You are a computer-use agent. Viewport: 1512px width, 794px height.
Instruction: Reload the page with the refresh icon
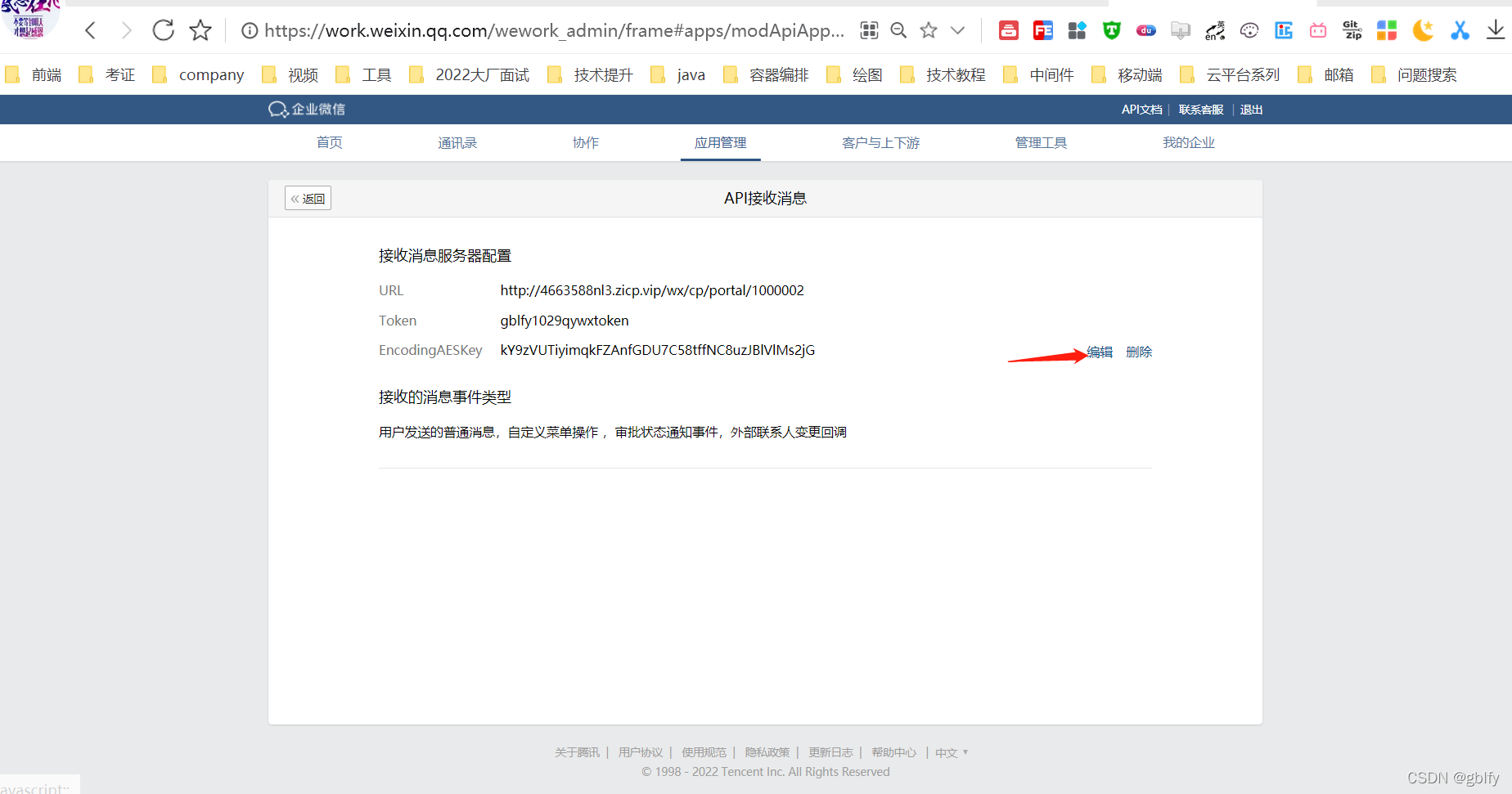point(164,31)
